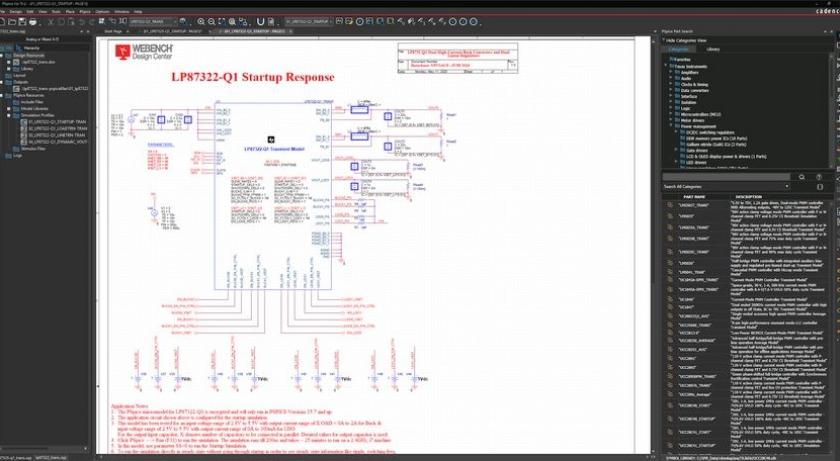Image resolution: width=840 pixels, height=461 pixels.
Task: Select the Microcontrollers (MCU) category
Action: pyautogui.click(x=701, y=114)
